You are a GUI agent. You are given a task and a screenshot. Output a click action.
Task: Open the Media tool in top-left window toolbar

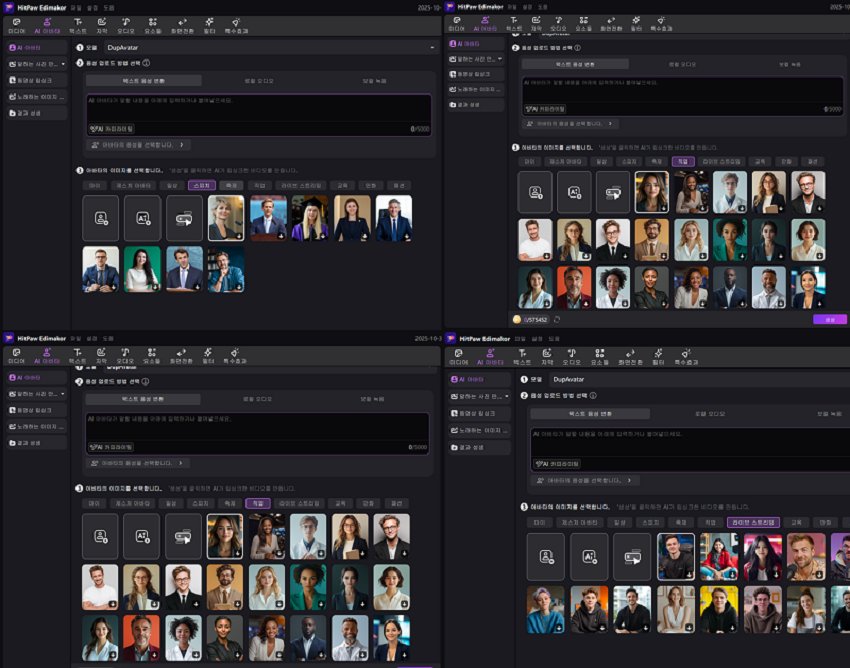pyautogui.click(x=16, y=24)
